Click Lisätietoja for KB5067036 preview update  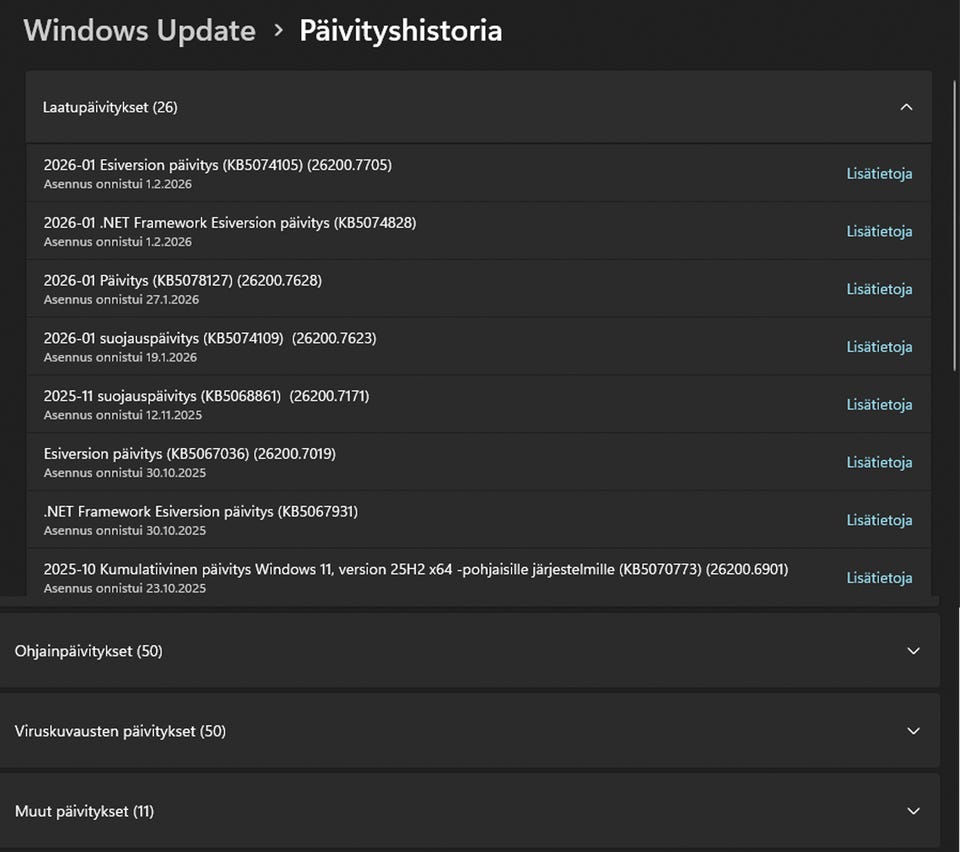pos(879,463)
